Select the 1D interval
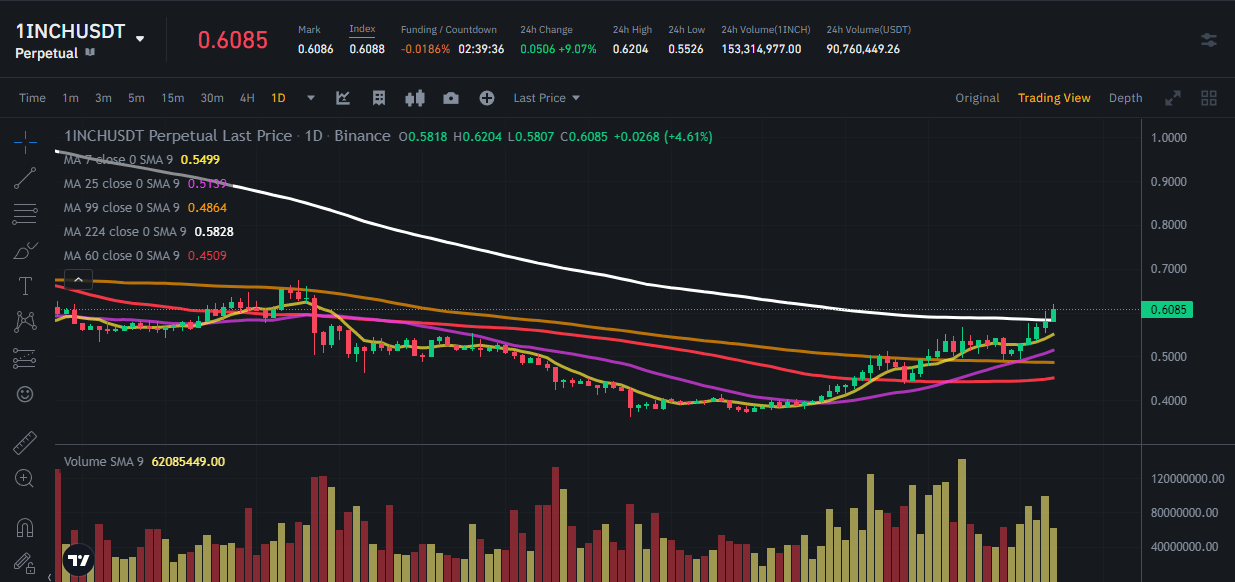 [278, 98]
